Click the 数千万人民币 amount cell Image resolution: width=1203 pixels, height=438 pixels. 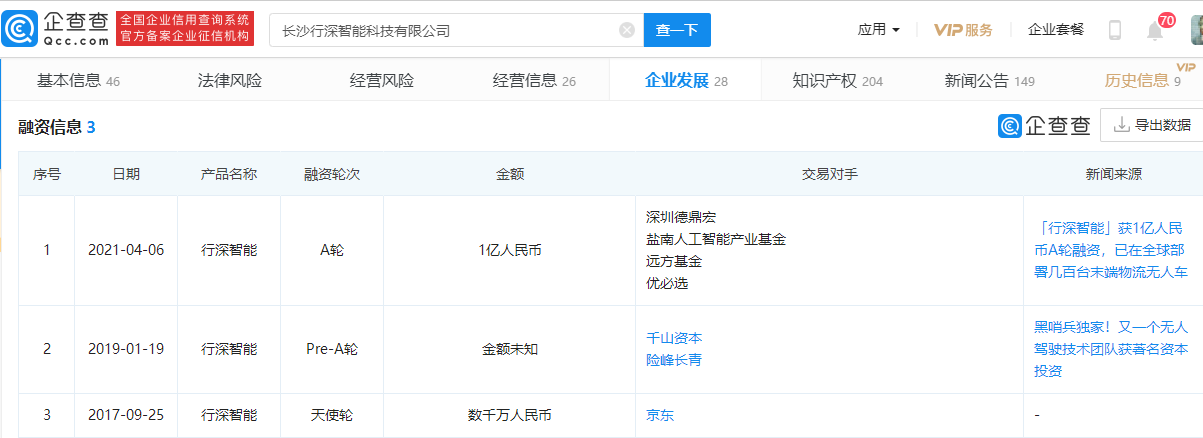(510, 415)
